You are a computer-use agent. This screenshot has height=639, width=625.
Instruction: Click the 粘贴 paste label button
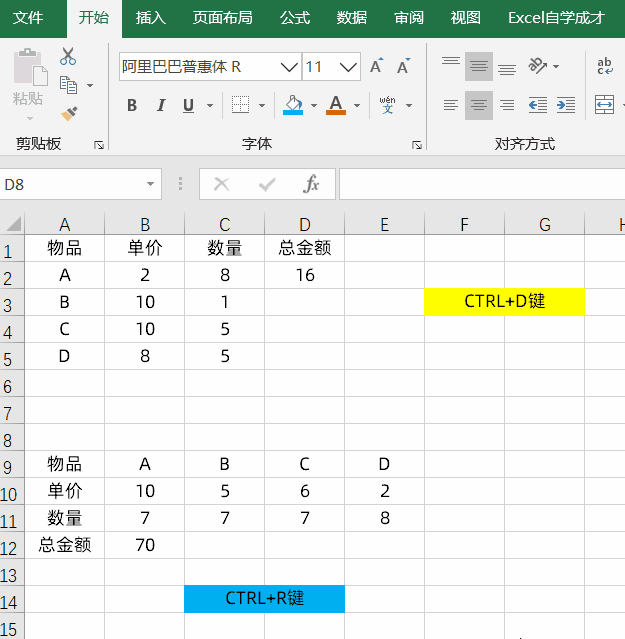(x=28, y=98)
